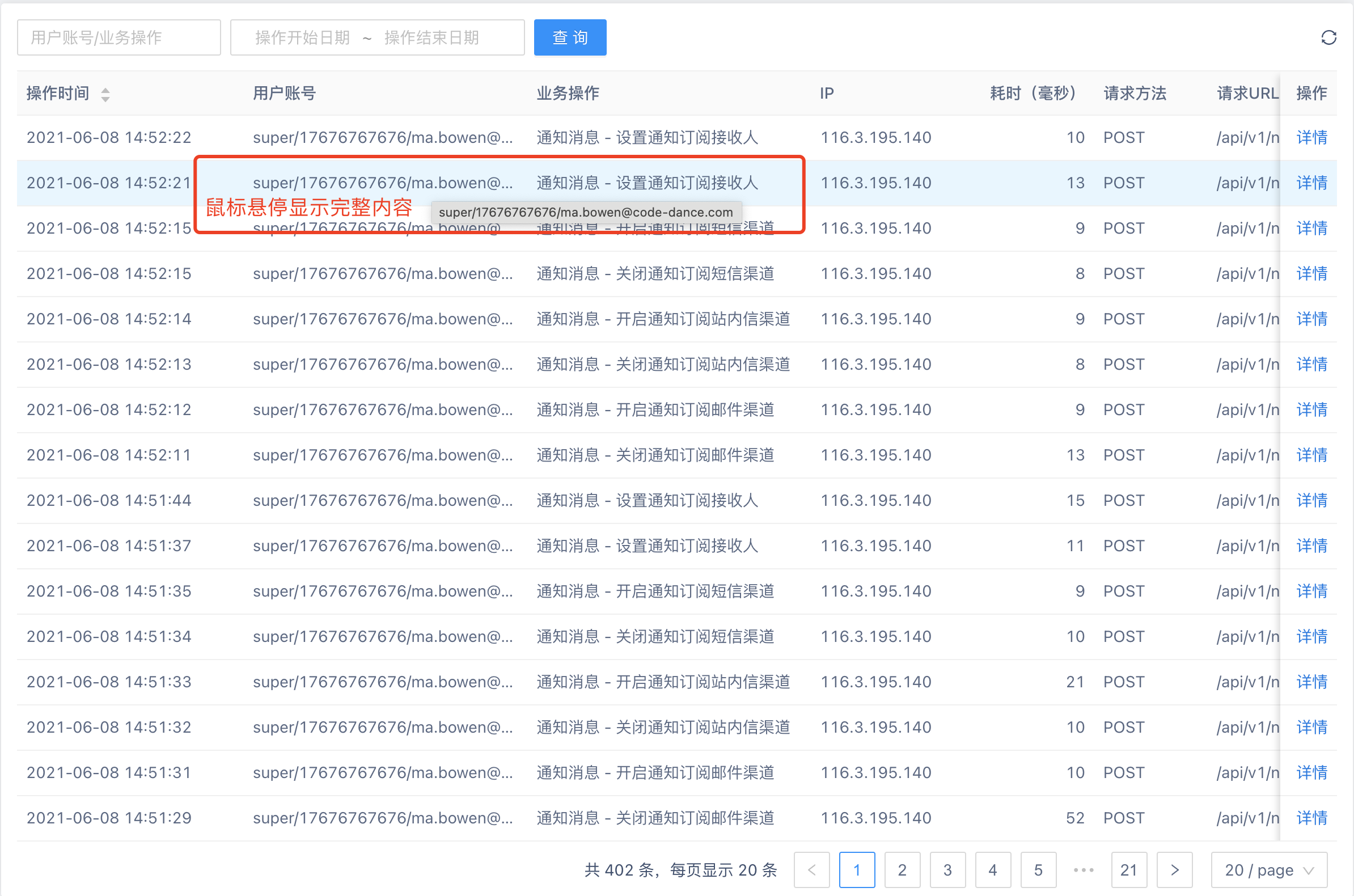Screen dimensions: 1354x896
Task: Click user account cell in 14:52:14 row
Action: pyautogui.click(x=383, y=319)
